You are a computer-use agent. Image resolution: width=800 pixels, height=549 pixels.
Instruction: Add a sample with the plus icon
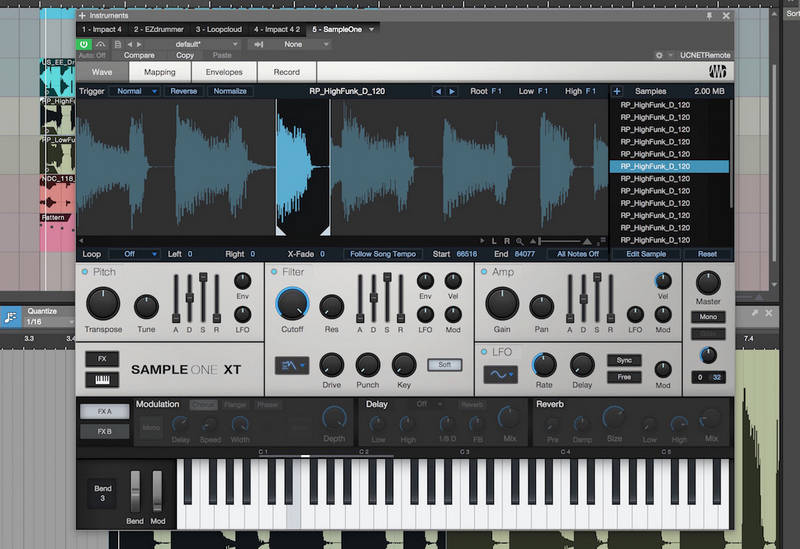click(617, 91)
